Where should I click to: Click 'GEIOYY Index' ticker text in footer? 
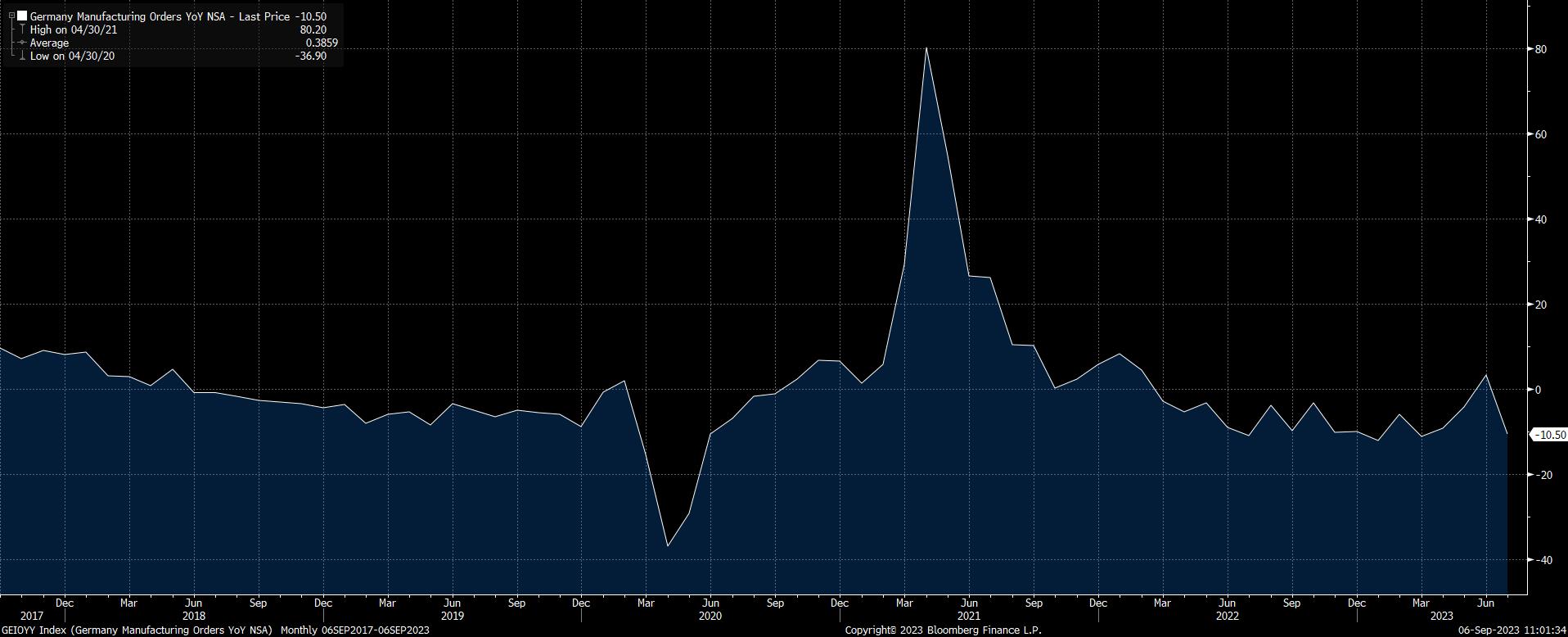pyautogui.click(x=33, y=630)
